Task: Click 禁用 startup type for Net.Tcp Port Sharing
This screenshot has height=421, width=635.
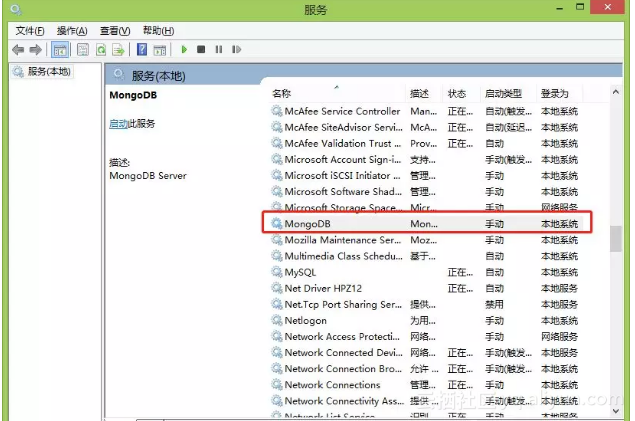Action: coord(494,304)
